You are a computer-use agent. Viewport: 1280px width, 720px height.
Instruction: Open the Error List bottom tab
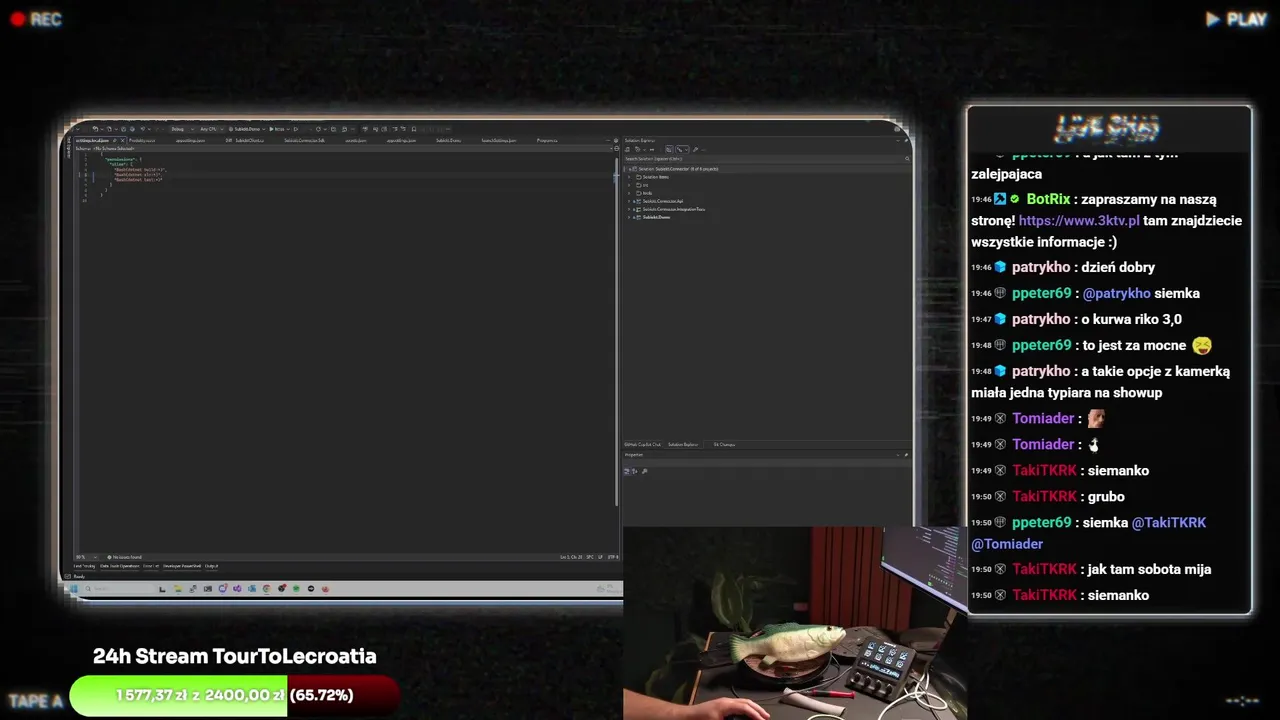point(150,566)
